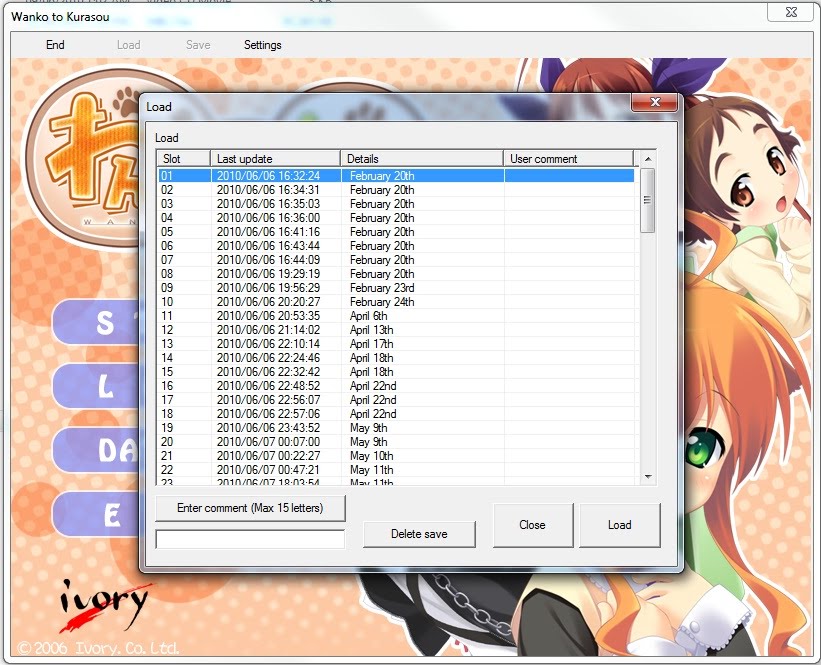Select save slot 13 dated April 17th

(x=396, y=344)
